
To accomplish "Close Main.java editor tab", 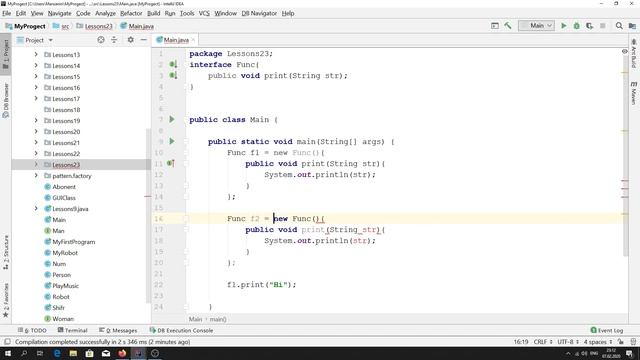I will click(x=193, y=40).
